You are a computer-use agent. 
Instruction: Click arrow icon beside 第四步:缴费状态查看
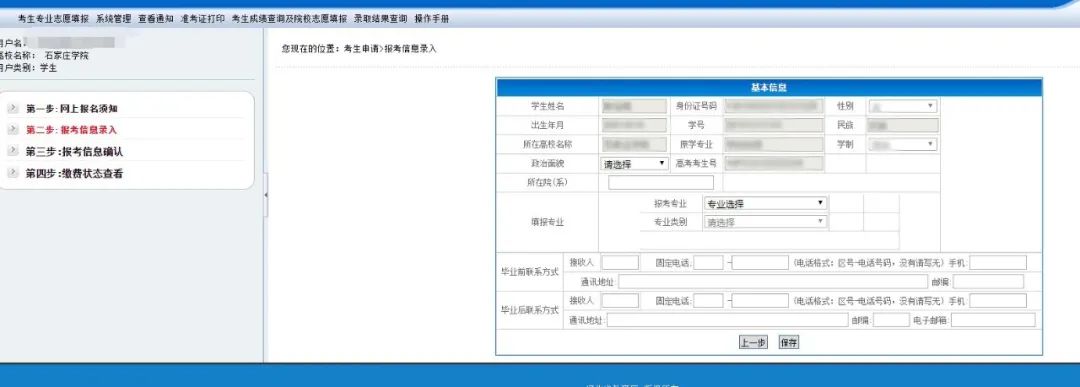pos(13,173)
